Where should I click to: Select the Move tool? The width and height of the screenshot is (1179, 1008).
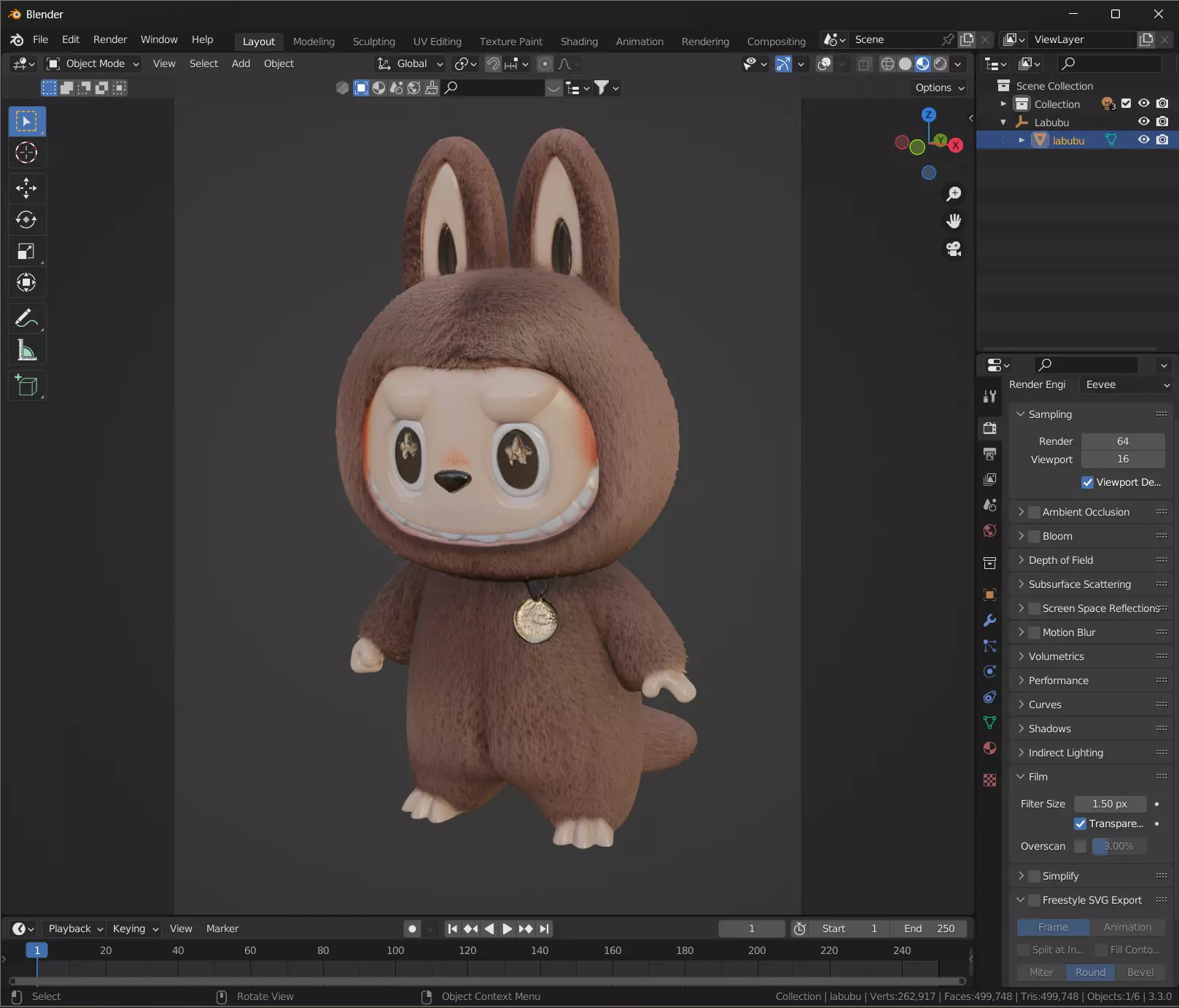(27, 188)
